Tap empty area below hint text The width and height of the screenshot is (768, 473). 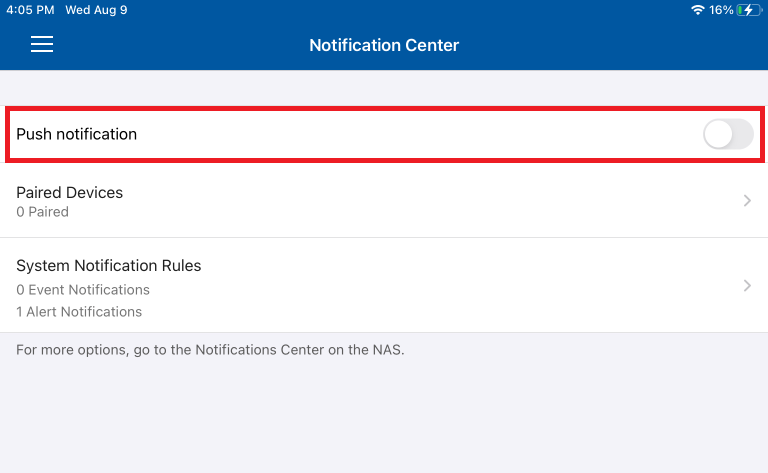tap(384, 416)
